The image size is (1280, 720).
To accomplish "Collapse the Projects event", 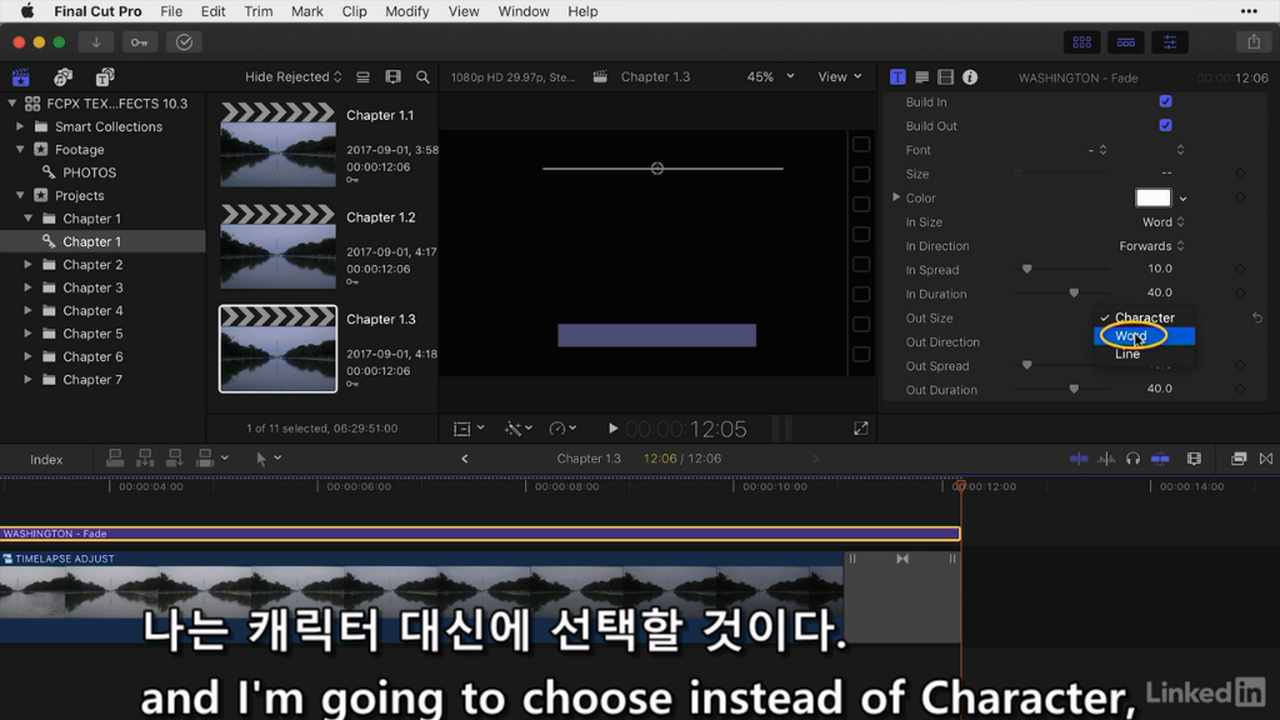I will [20, 196].
